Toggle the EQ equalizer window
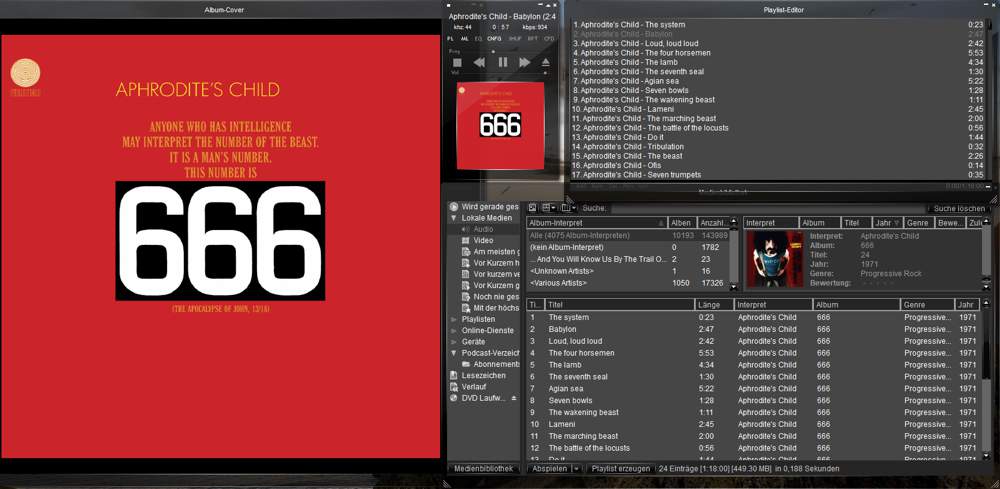The image size is (1000, 489). click(478, 39)
